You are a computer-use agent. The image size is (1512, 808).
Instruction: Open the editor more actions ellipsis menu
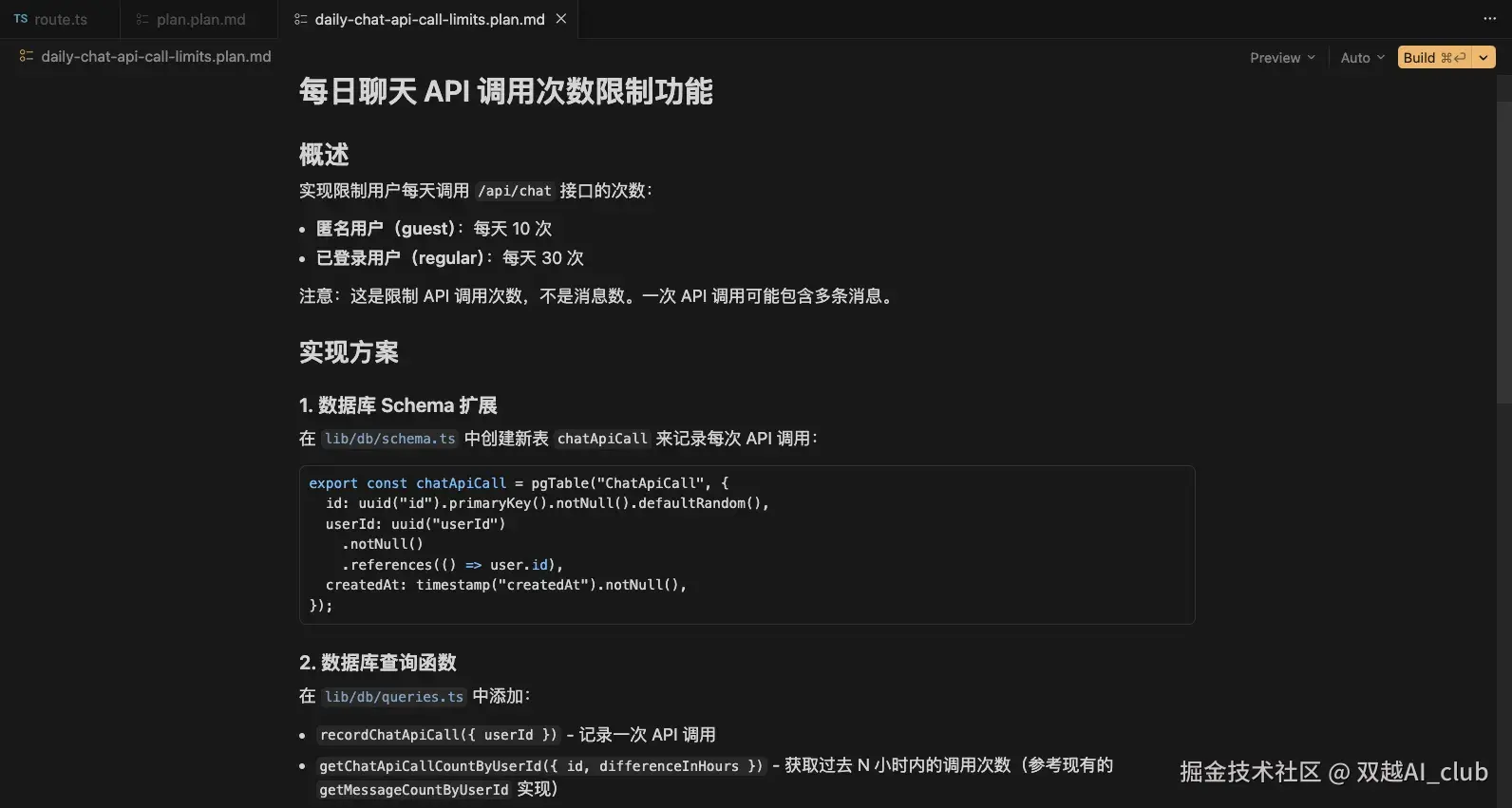click(x=1489, y=19)
